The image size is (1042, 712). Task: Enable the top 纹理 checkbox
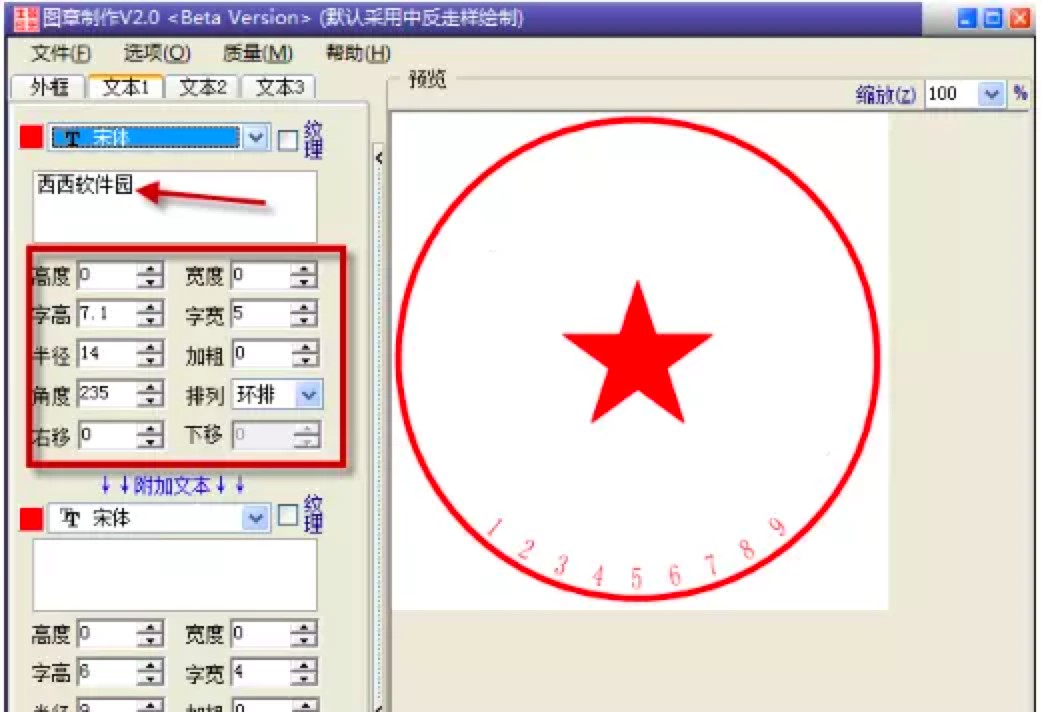click(288, 140)
